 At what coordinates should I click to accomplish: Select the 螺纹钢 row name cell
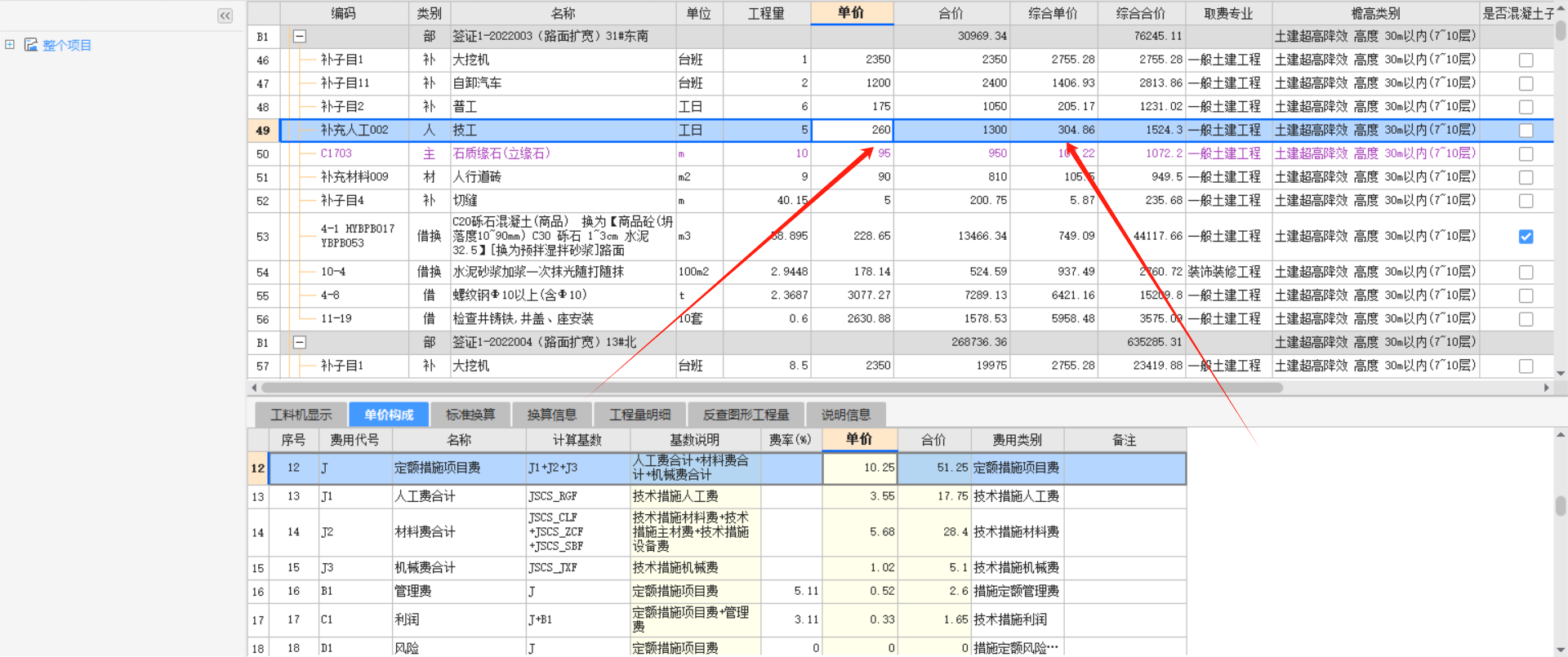point(563,295)
